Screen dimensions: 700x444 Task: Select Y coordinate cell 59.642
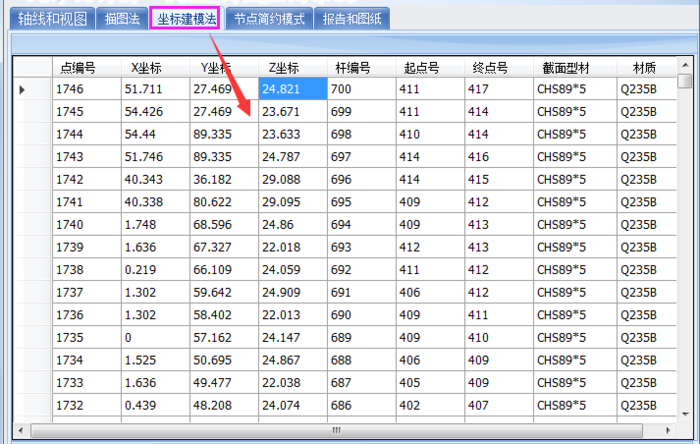[225, 292]
